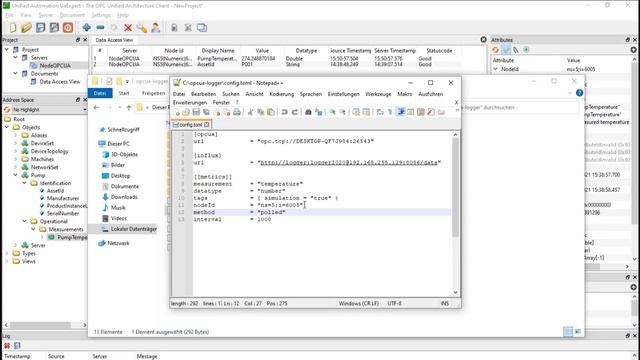Expand the Machines folder in Address Space

[16, 159]
